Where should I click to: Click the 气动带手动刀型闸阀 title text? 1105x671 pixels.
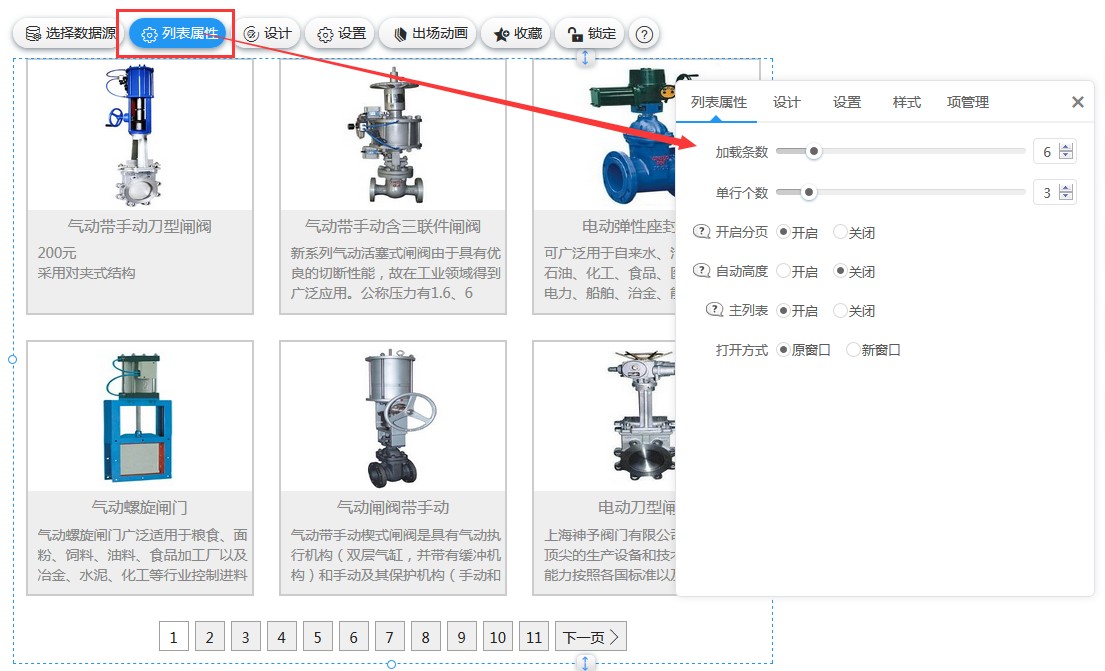(x=140, y=226)
